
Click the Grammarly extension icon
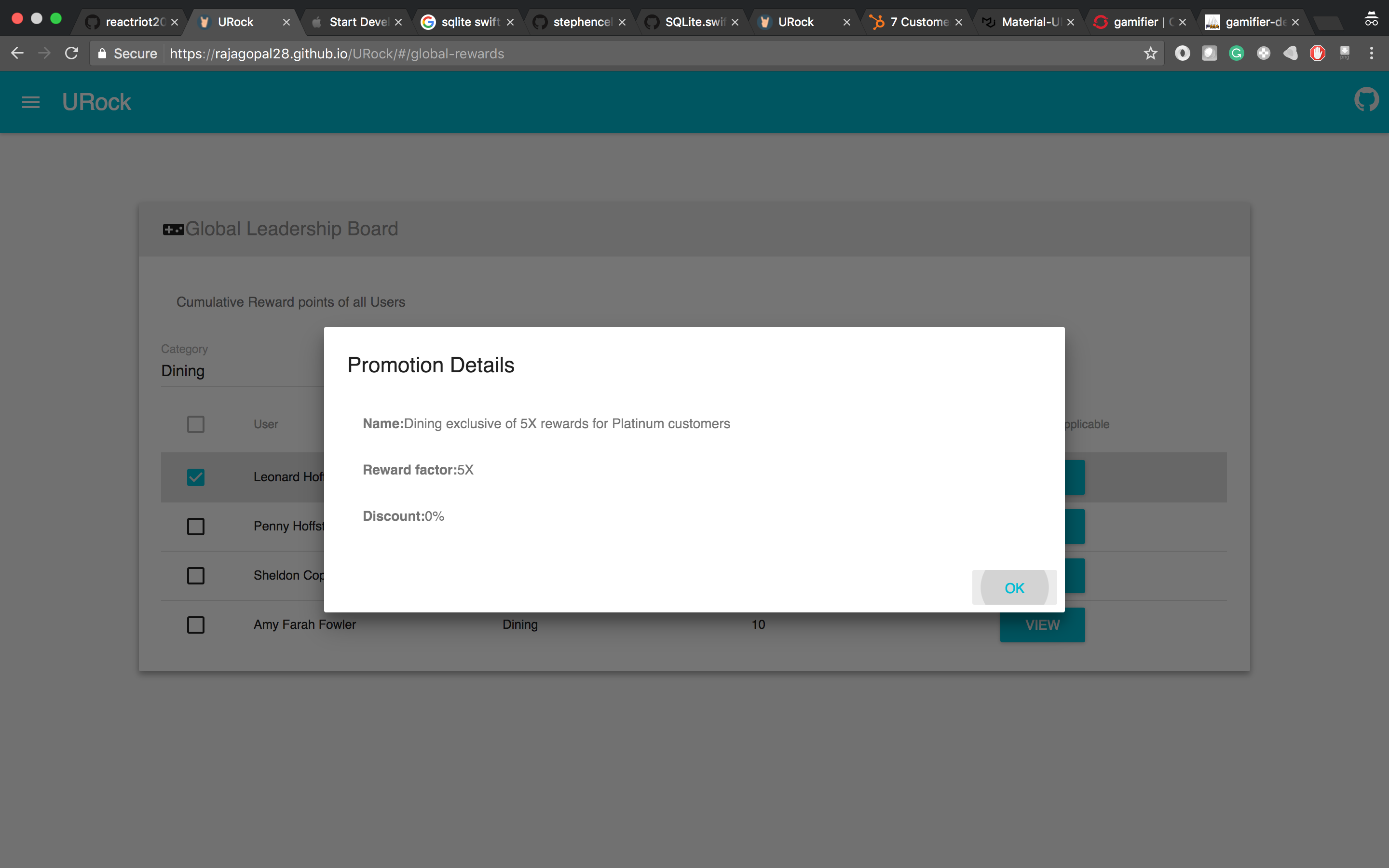click(x=1236, y=54)
